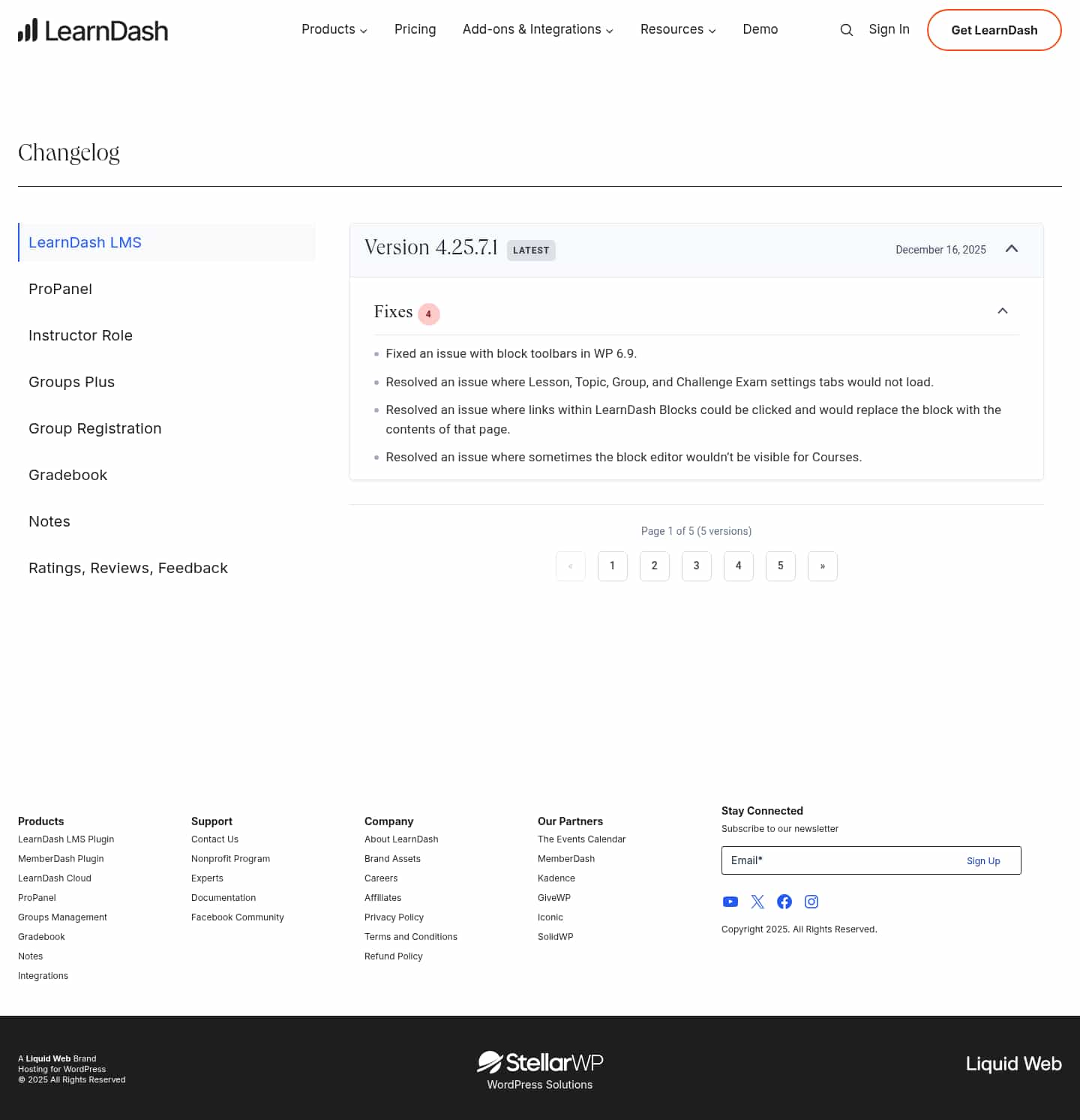The height and width of the screenshot is (1120, 1080).
Task: Click the Facebook icon in the footer
Action: [784, 902]
